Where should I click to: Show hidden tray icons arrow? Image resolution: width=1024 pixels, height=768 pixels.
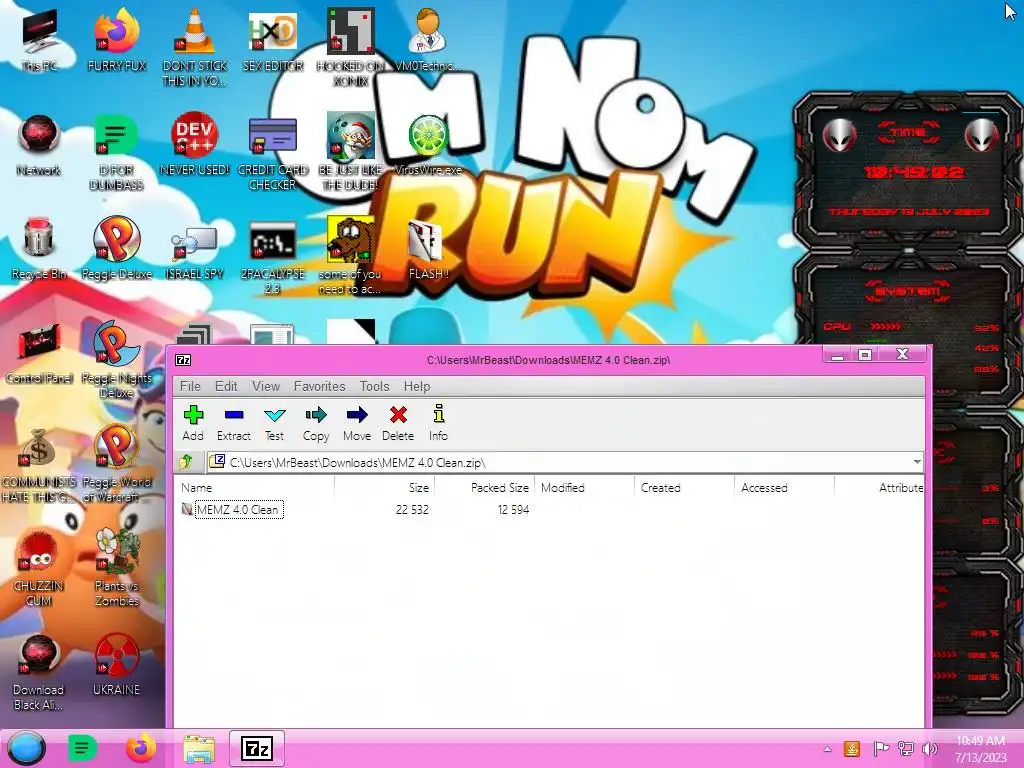pyautogui.click(x=827, y=749)
